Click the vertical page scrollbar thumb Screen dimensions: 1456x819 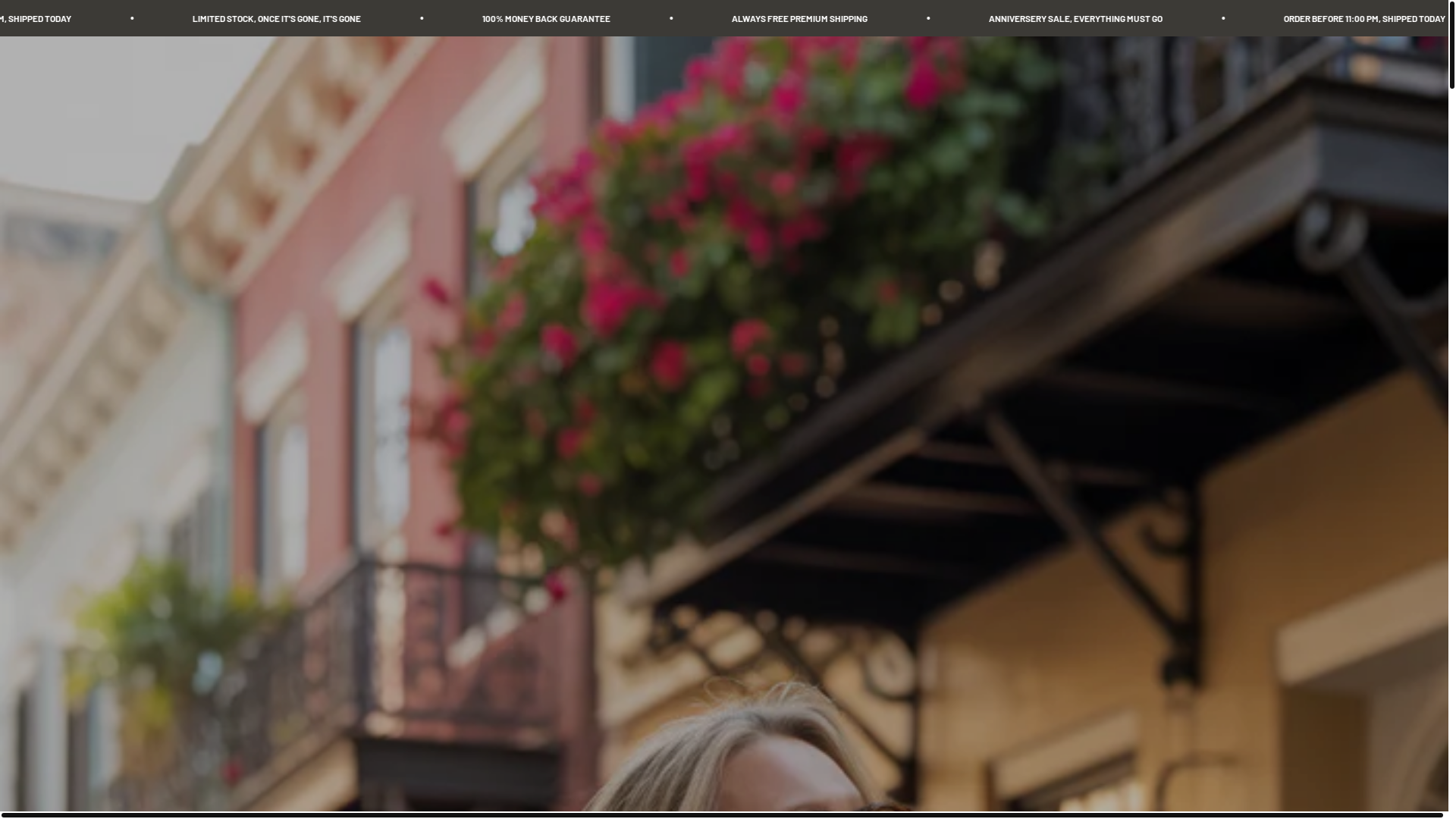pyautogui.click(x=1452, y=45)
